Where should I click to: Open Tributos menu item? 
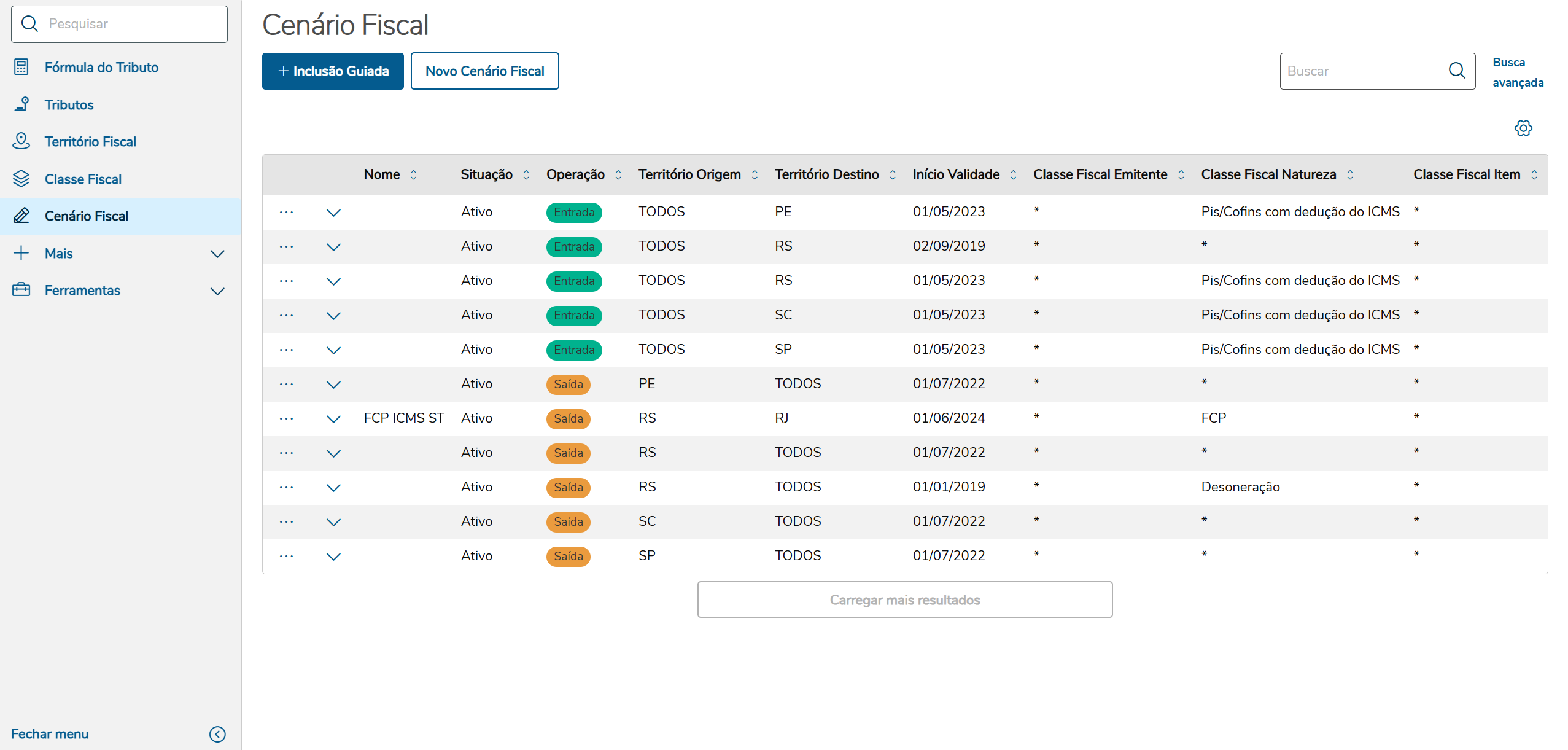(x=69, y=105)
